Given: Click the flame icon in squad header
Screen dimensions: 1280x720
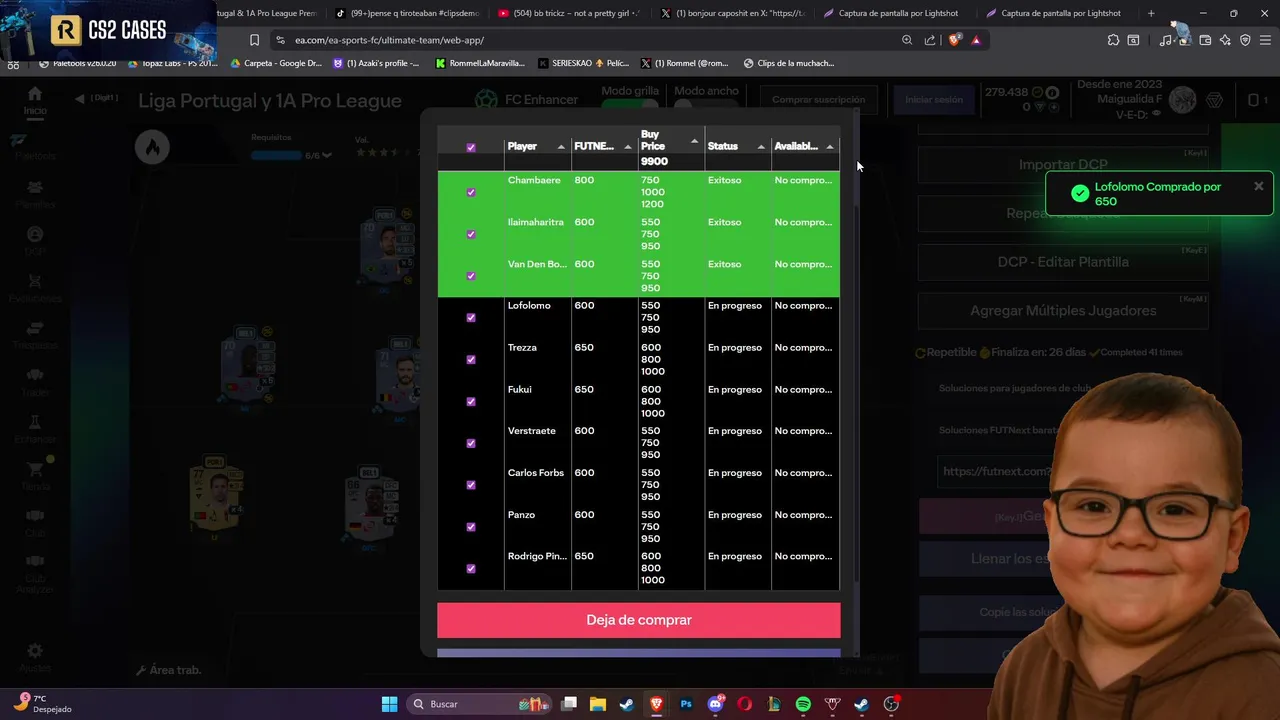Looking at the screenshot, I should 152,147.
